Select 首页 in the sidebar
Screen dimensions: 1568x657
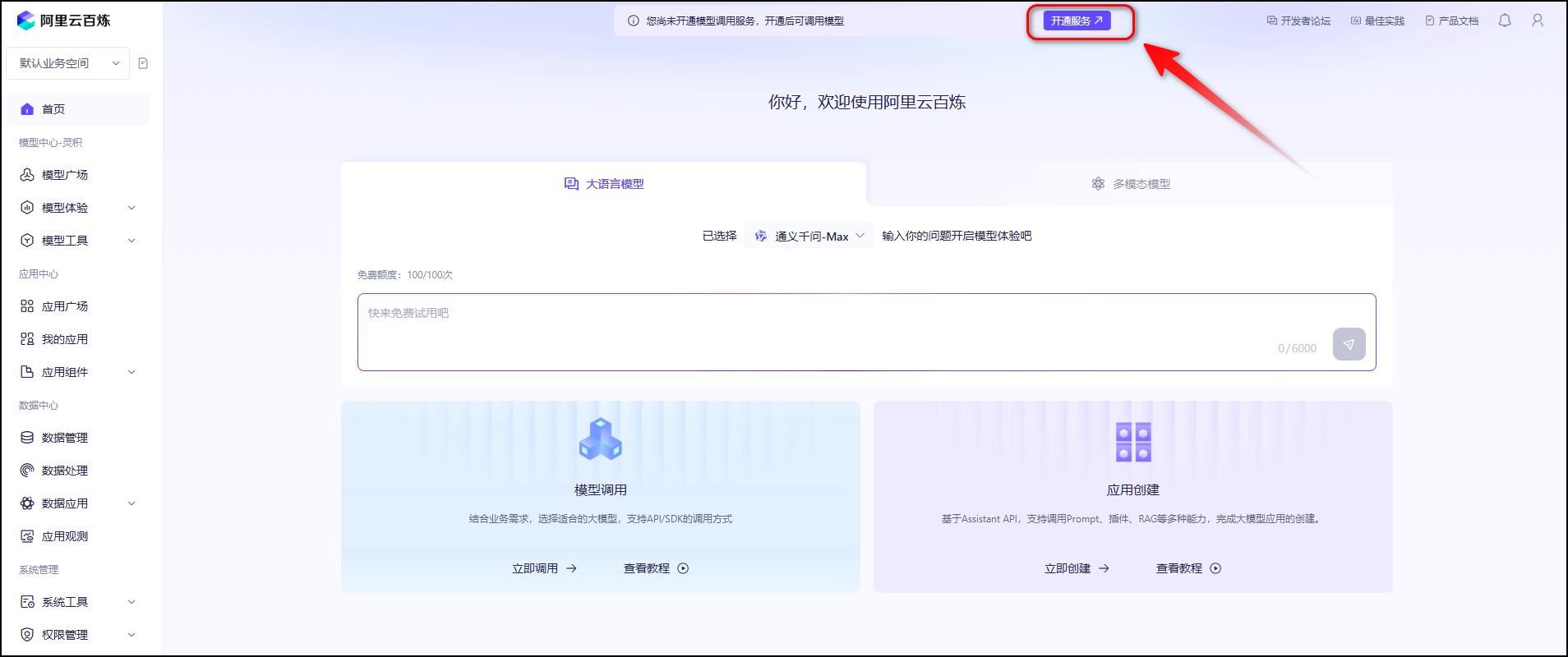(78, 109)
